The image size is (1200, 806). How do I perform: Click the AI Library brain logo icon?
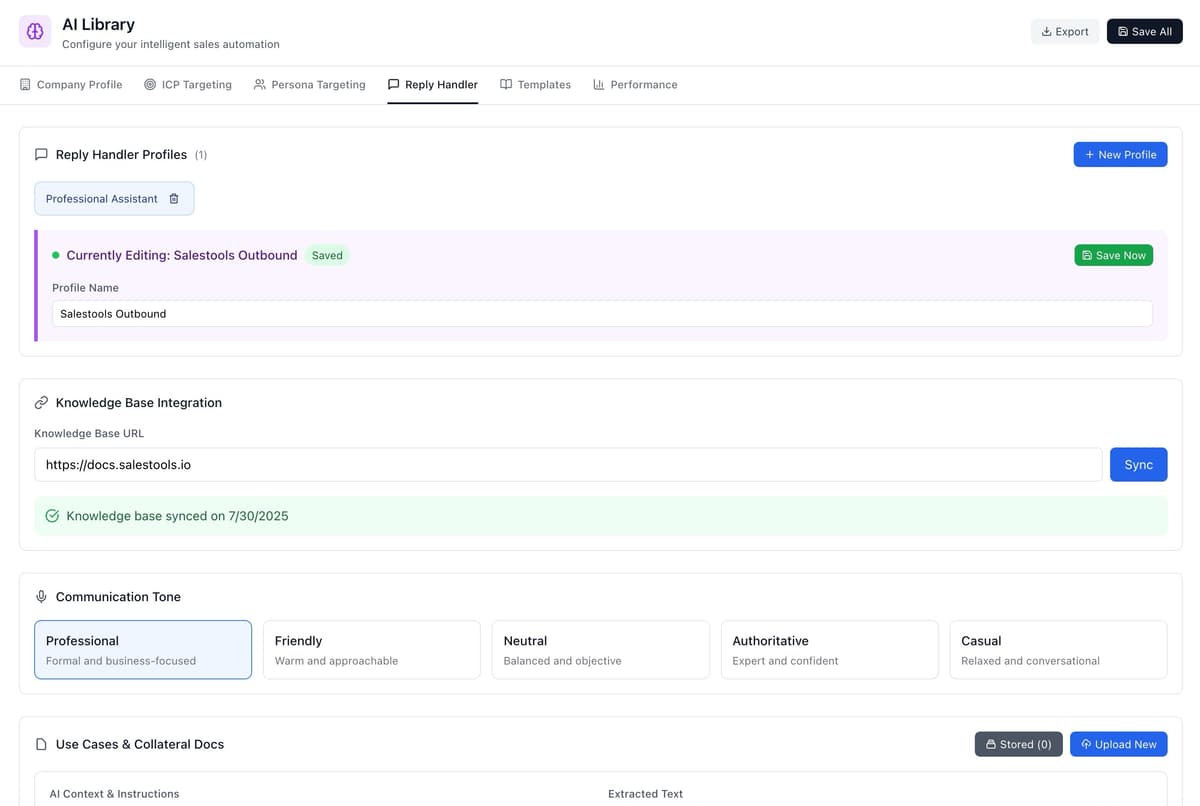point(34,31)
